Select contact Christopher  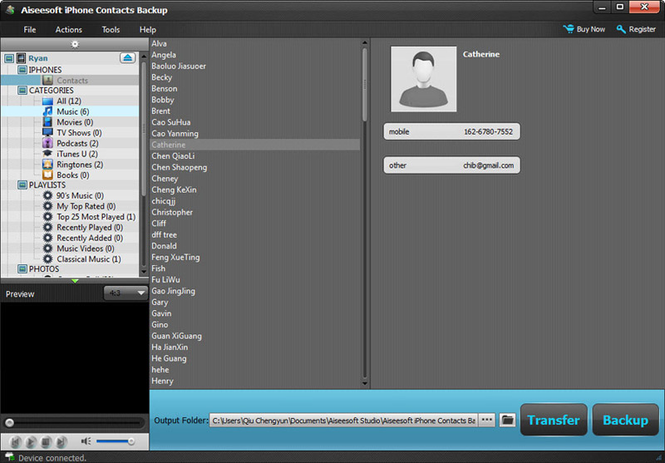[255, 212]
